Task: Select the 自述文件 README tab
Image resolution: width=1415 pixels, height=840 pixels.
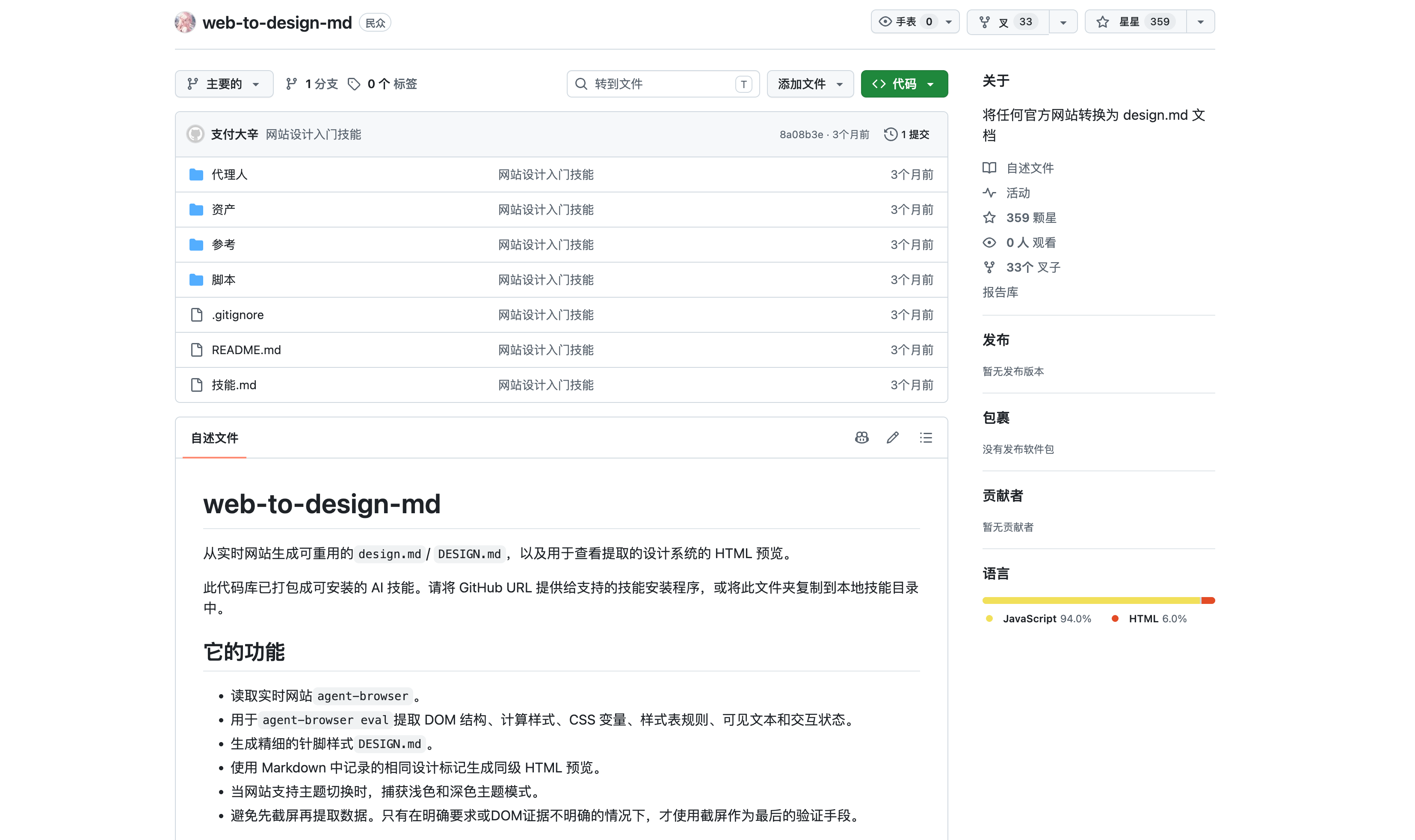Action: pos(214,438)
